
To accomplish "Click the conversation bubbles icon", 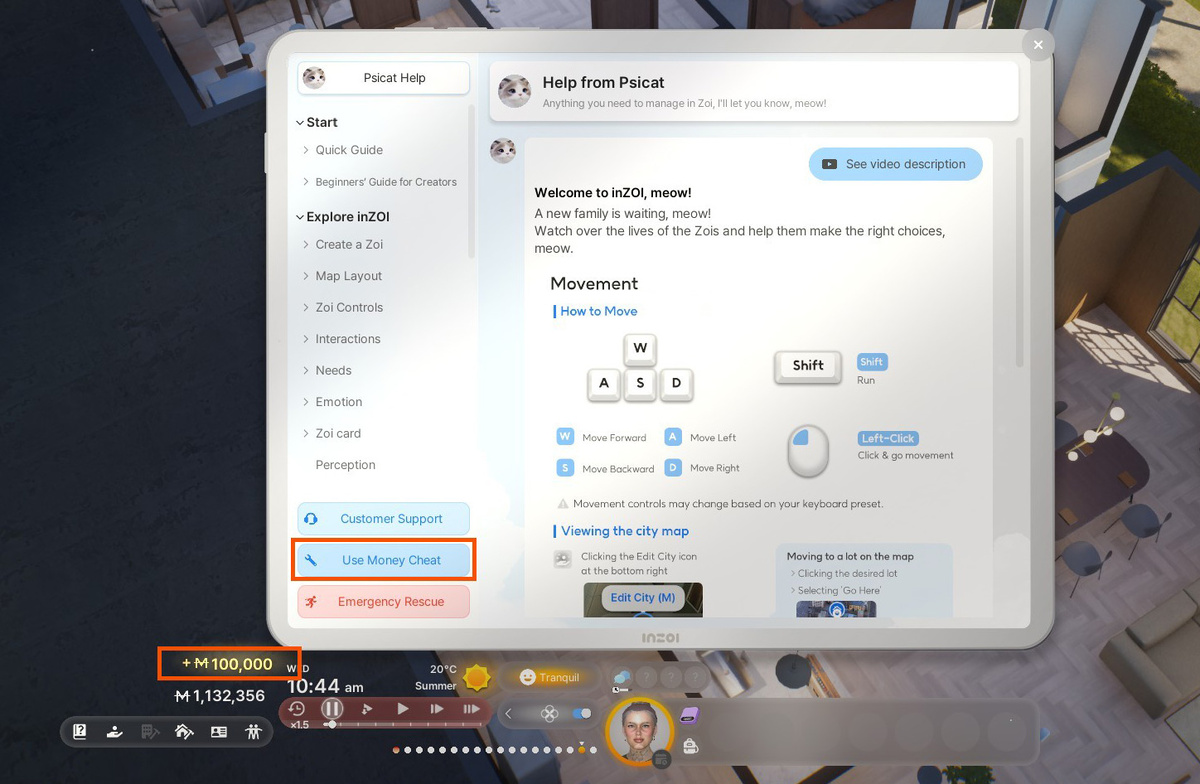I will pos(622,679).
